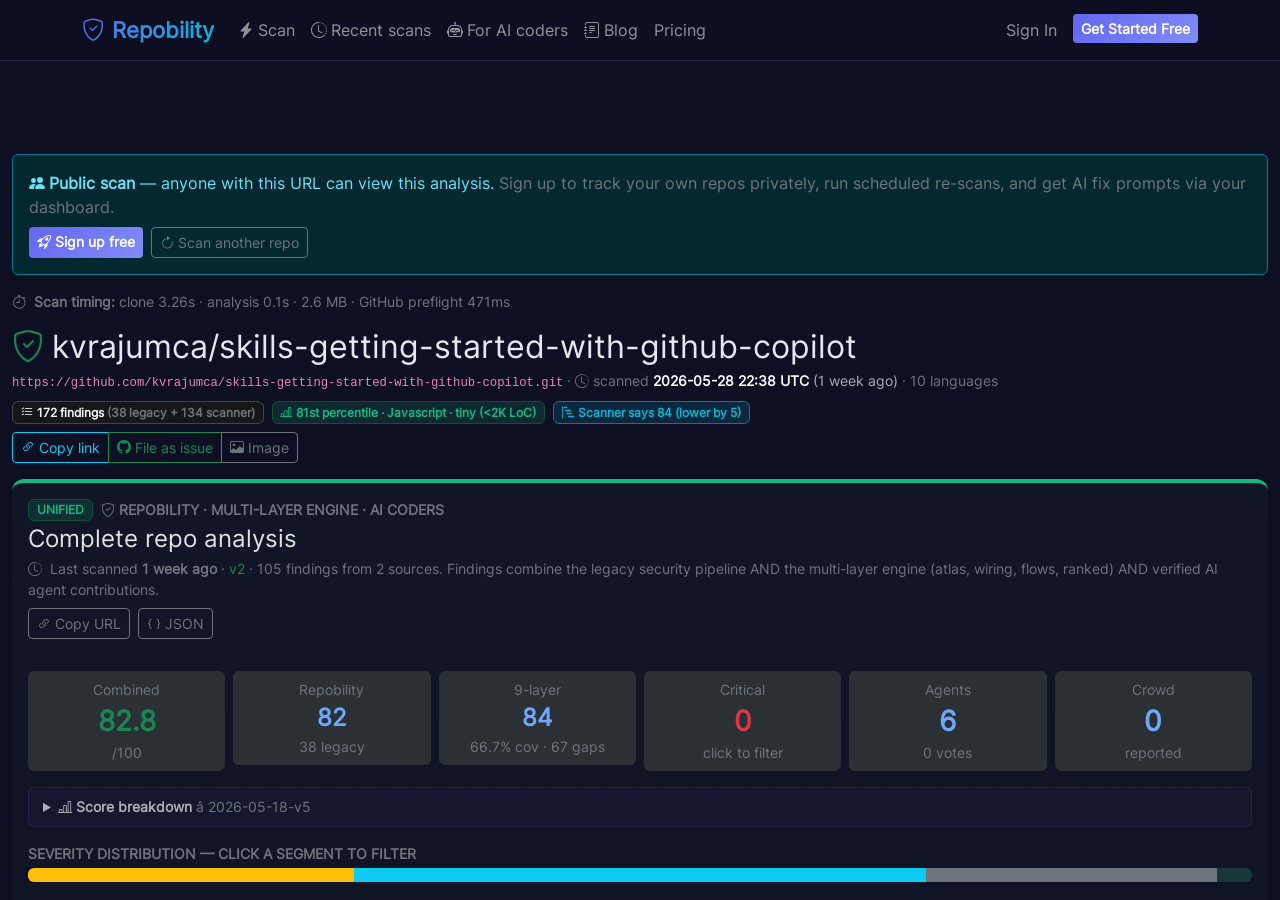Open the Scan page in navigation
The height and width of the screenshot is (900, 1280).
tap(267, 30)
